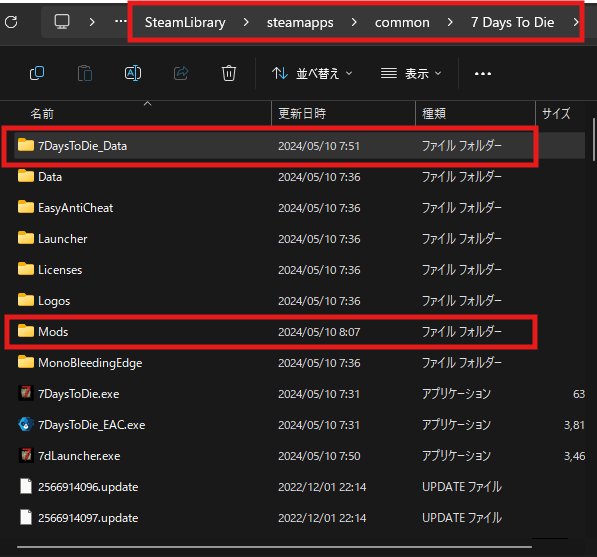Select the Licenses folder
This screenshot has width=597, height=557.
coord(299,270)
